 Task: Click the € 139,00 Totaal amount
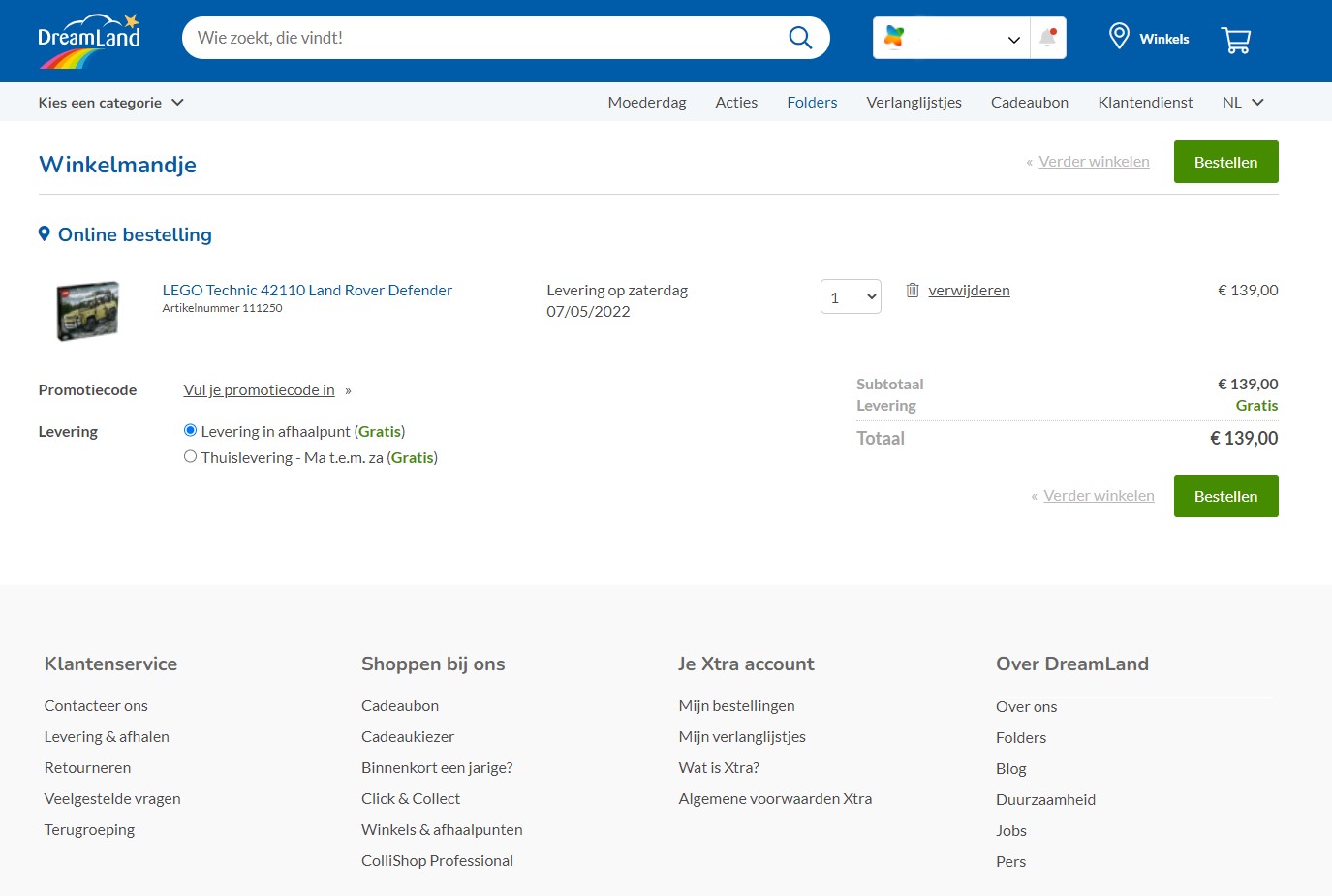pyautogui.click(x=1244, y=439)
